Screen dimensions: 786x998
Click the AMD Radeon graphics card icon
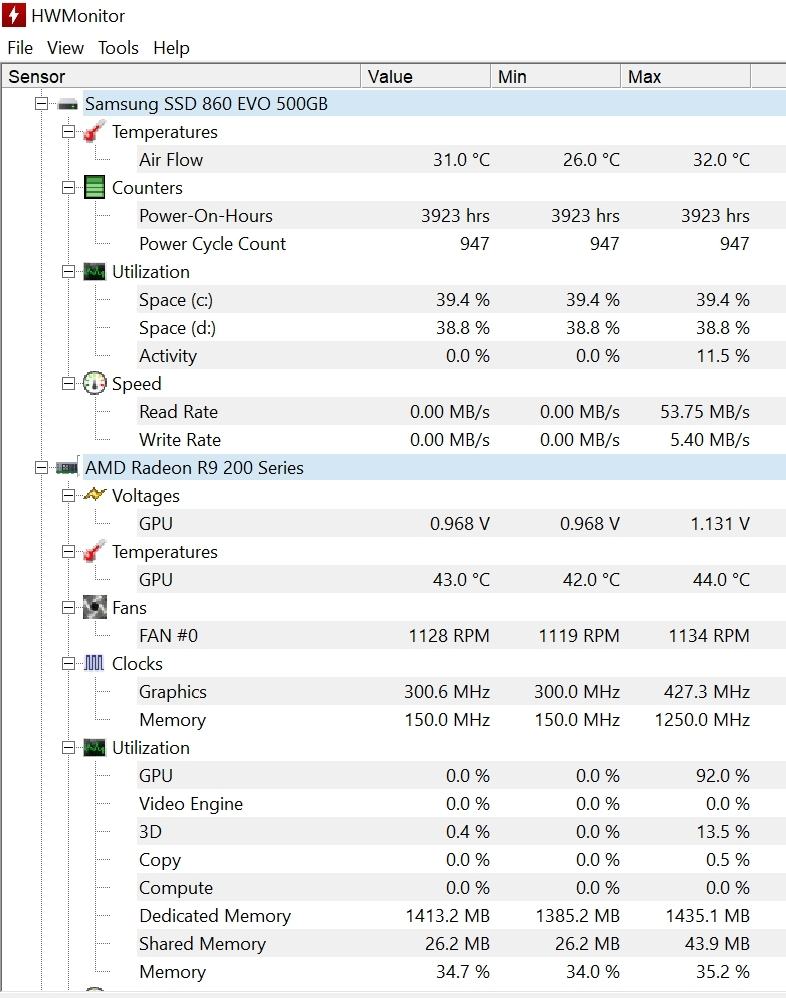click(68, 468)
